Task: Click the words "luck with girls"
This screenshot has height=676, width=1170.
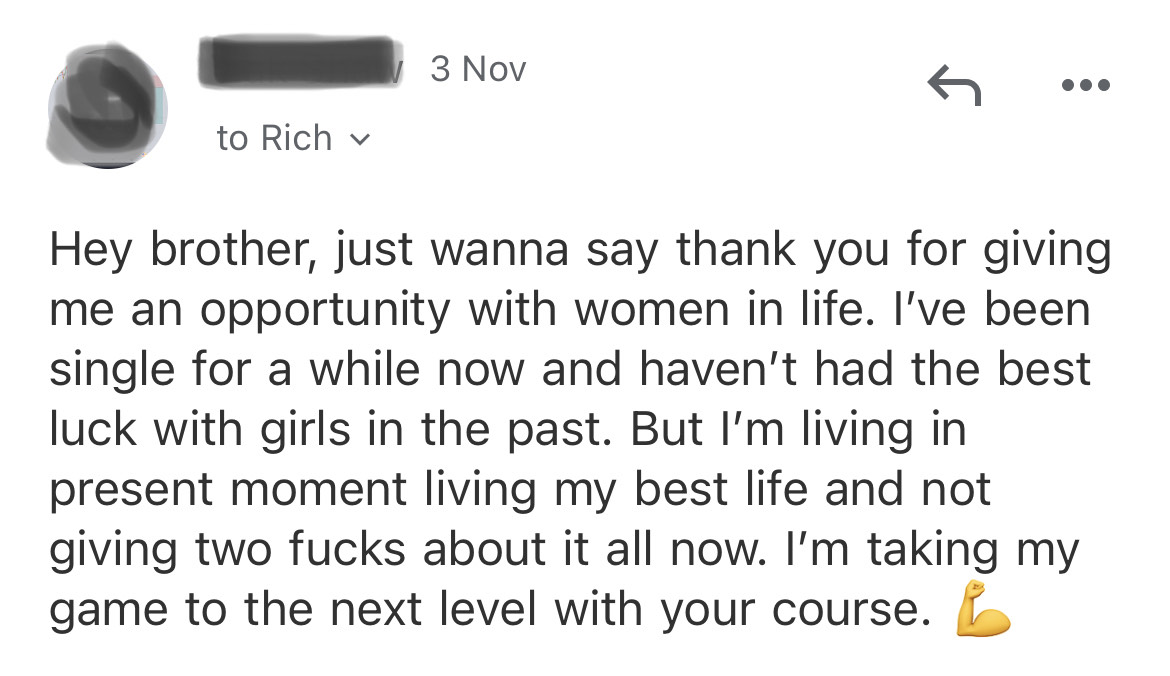Action: [199, 431]
